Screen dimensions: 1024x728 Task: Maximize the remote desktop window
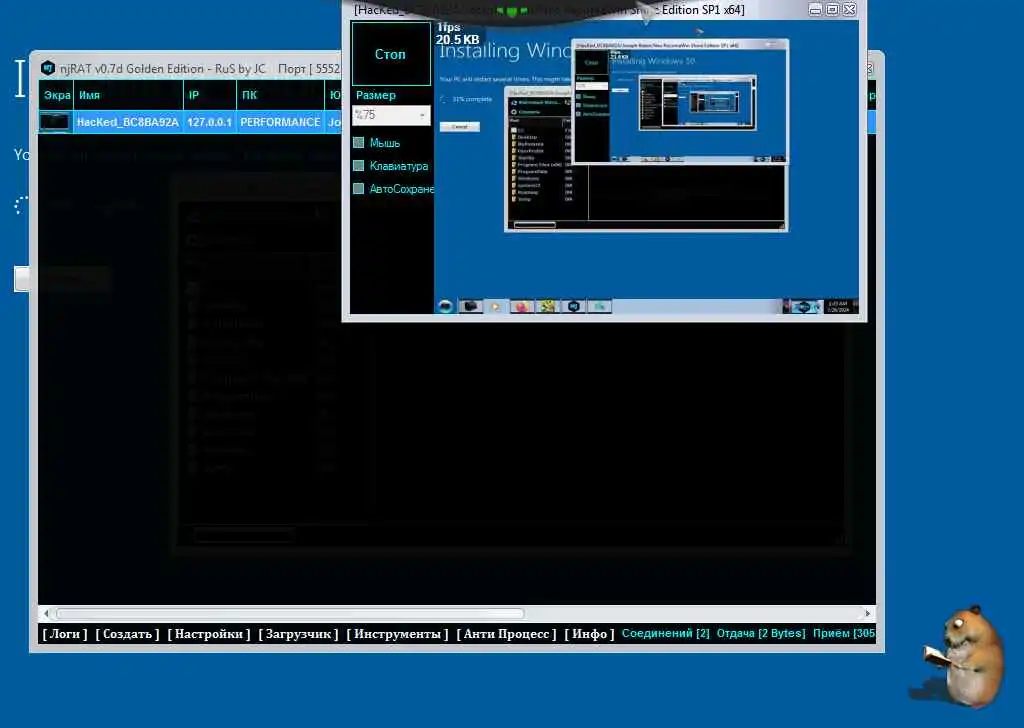coord(832,10)
